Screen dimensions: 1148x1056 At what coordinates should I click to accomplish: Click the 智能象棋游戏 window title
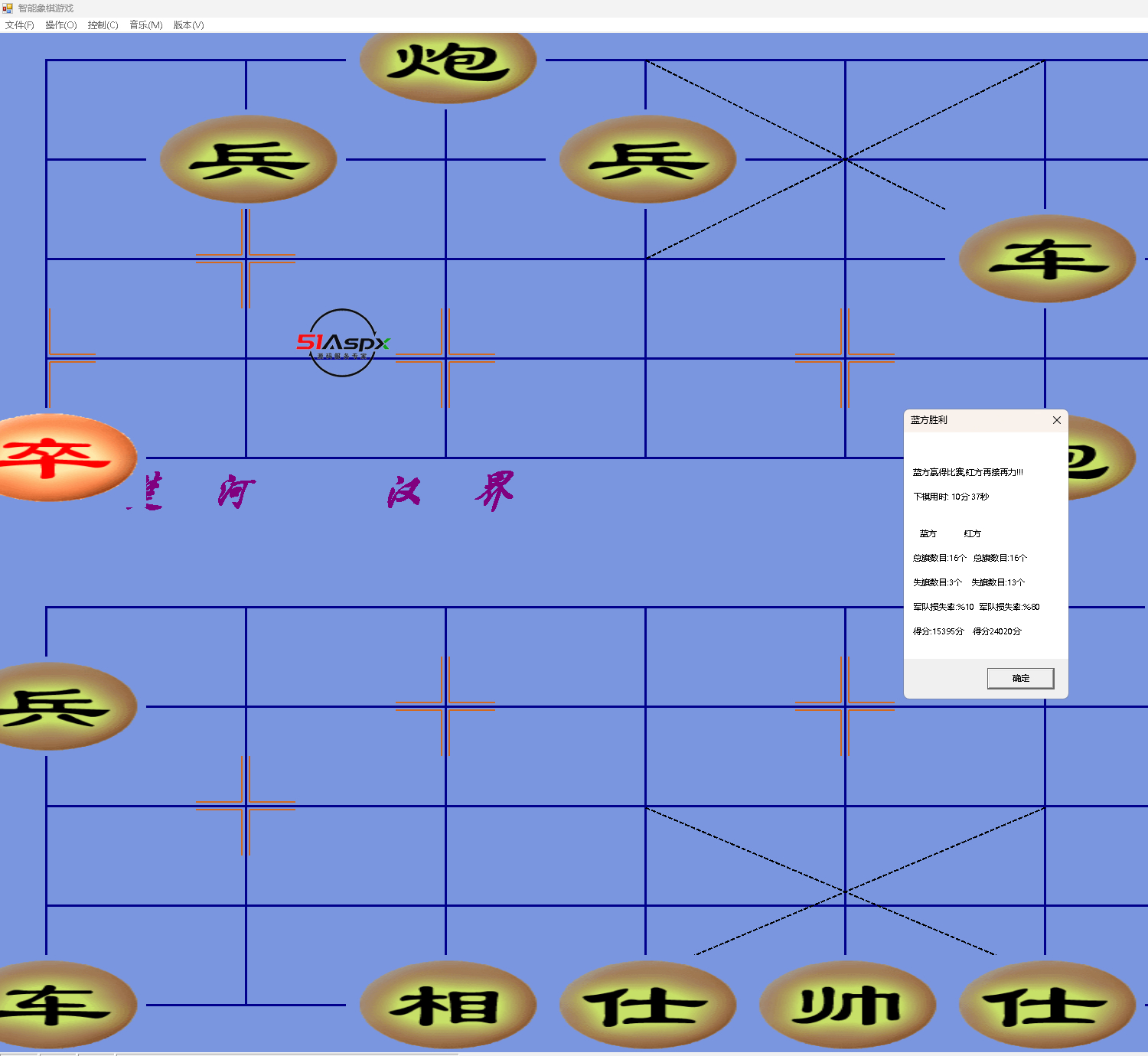[x=46, y=8]
